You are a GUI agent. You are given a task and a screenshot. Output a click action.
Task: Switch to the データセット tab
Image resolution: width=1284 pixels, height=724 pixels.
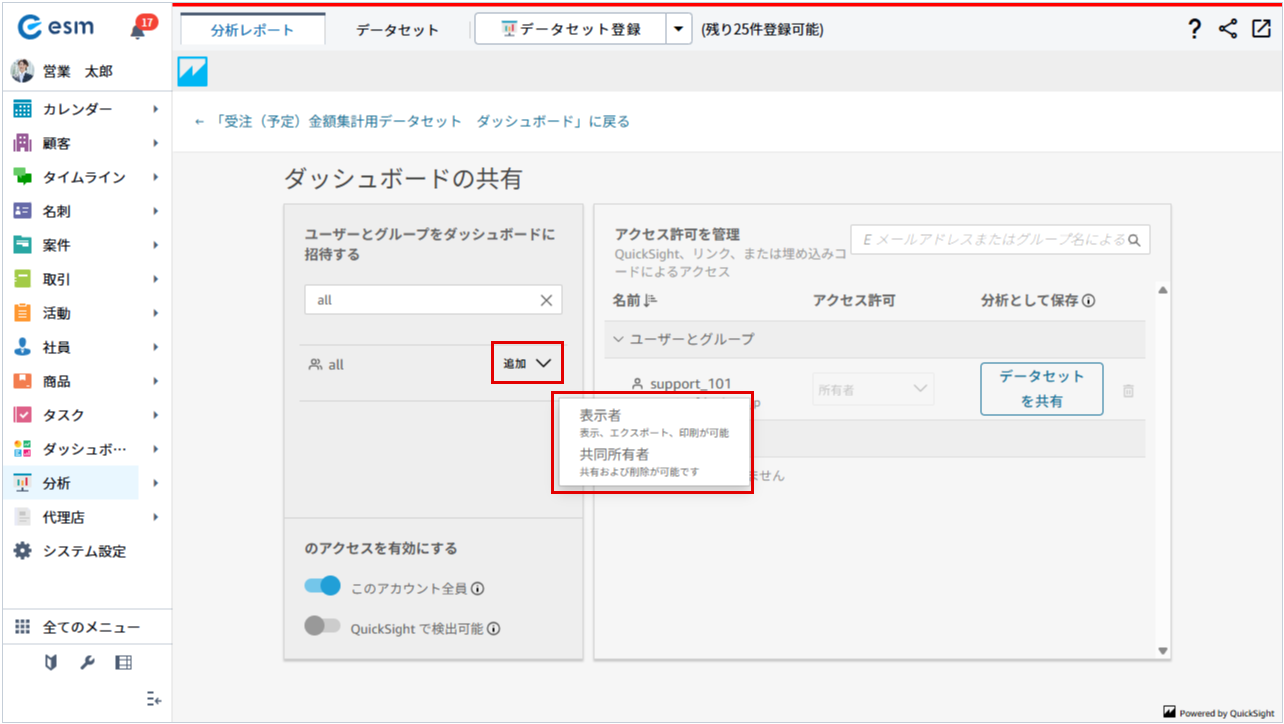(x=397, y=30)
